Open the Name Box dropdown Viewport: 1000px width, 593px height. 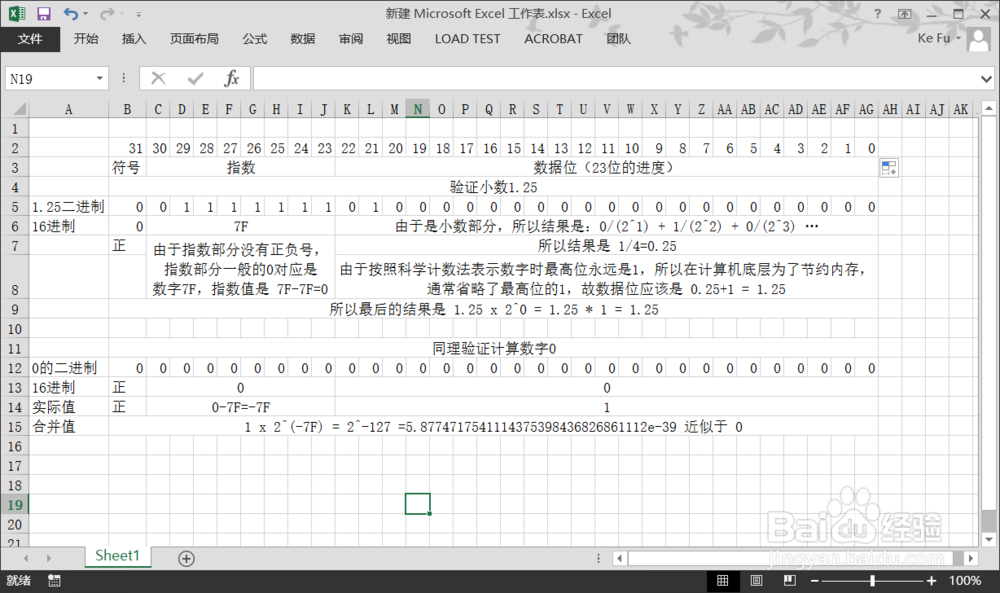(x=97, y=77)
